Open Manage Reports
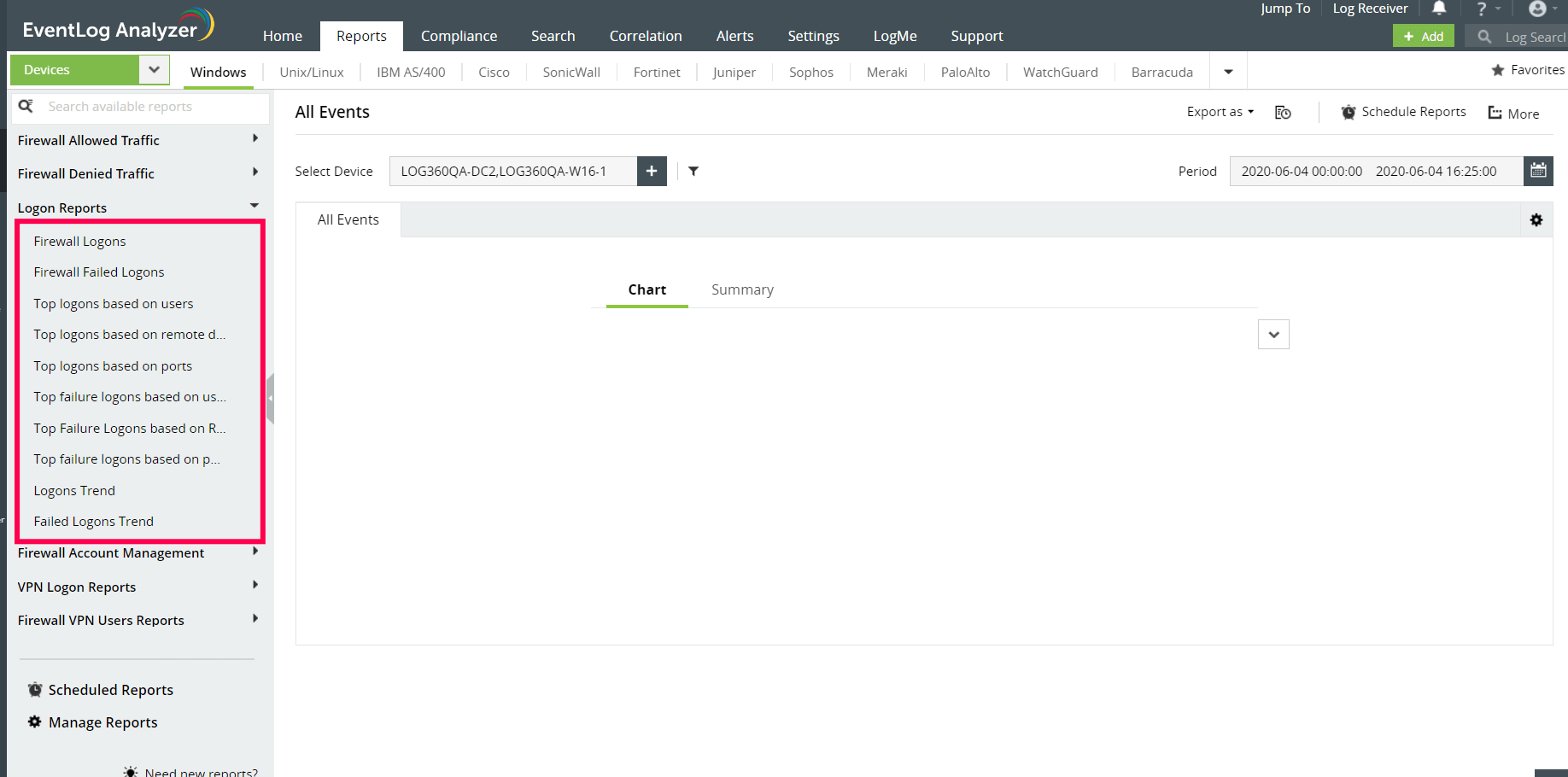1568x777 pixels. pos(92,722)
